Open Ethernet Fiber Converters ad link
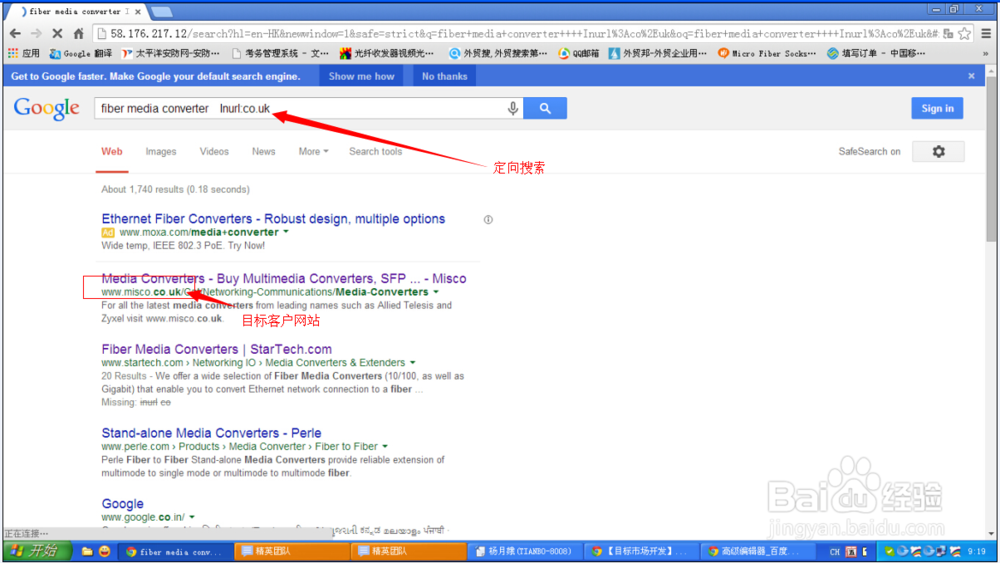The height and width of the screenshot is (563, 1000). click(x=273, y=219)
